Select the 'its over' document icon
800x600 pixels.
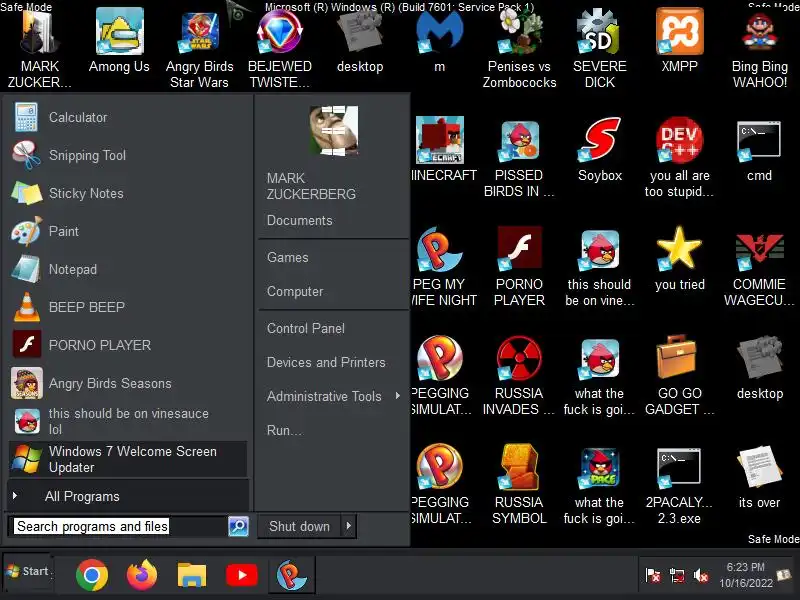[x=759, y=477]
